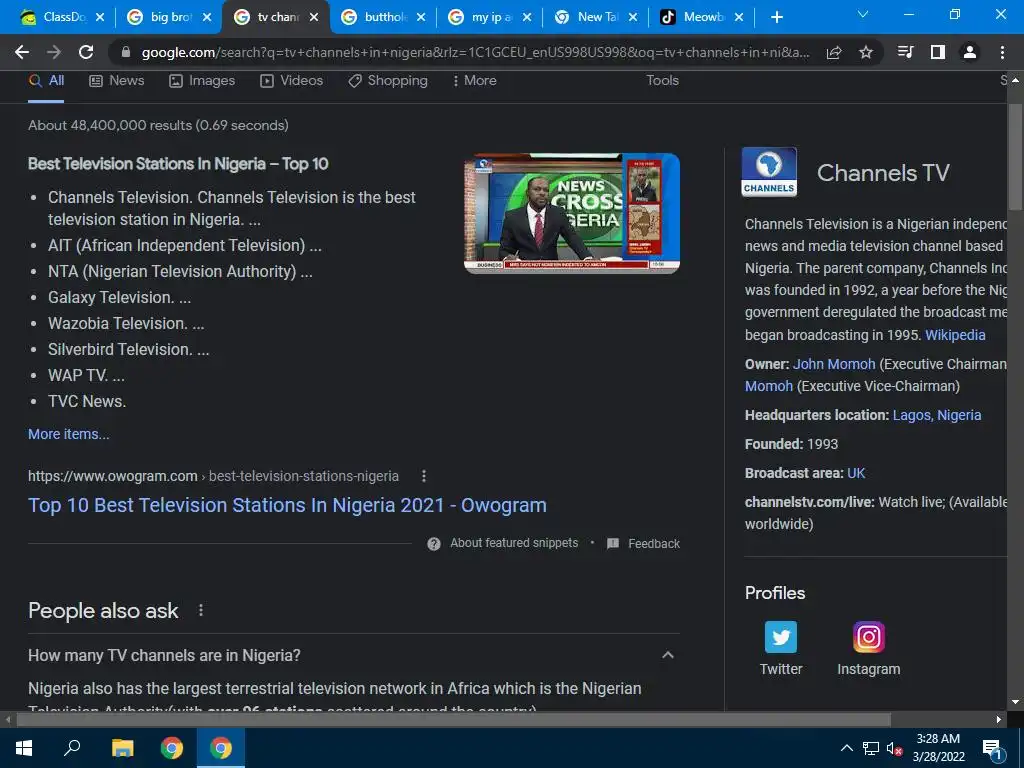The height and width of the screenshot is (768, 1024).
Task: Open File Explorer from the taskbar
Action: coord(122,748)
